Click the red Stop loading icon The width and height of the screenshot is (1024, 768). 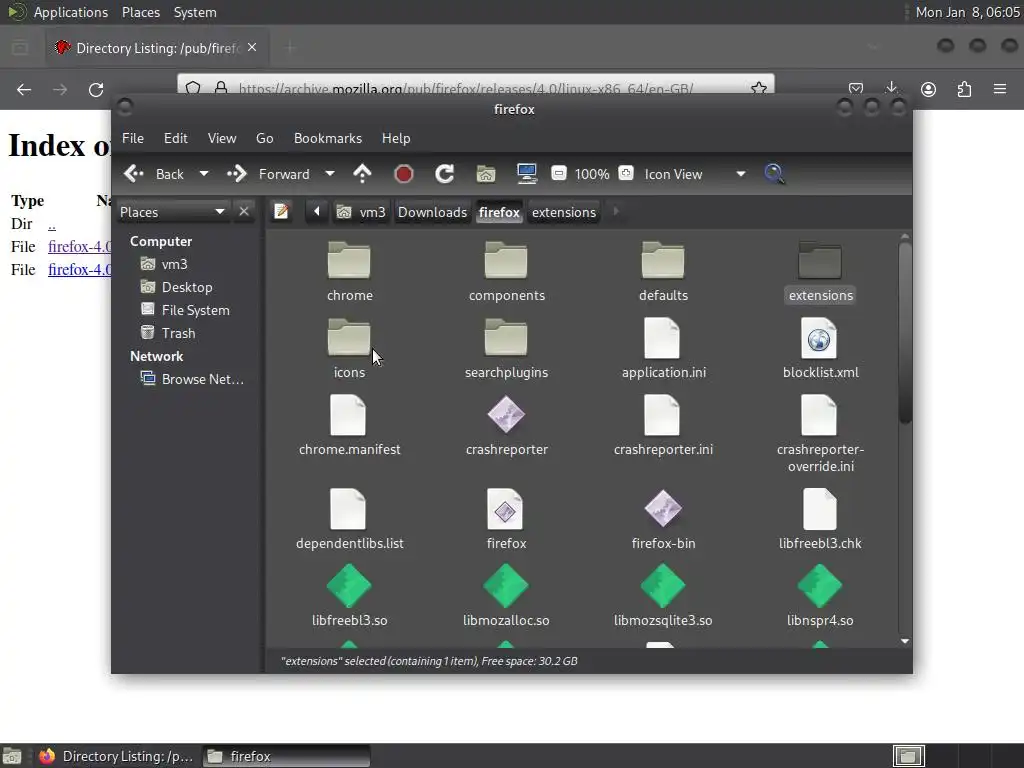pos(404,174)
